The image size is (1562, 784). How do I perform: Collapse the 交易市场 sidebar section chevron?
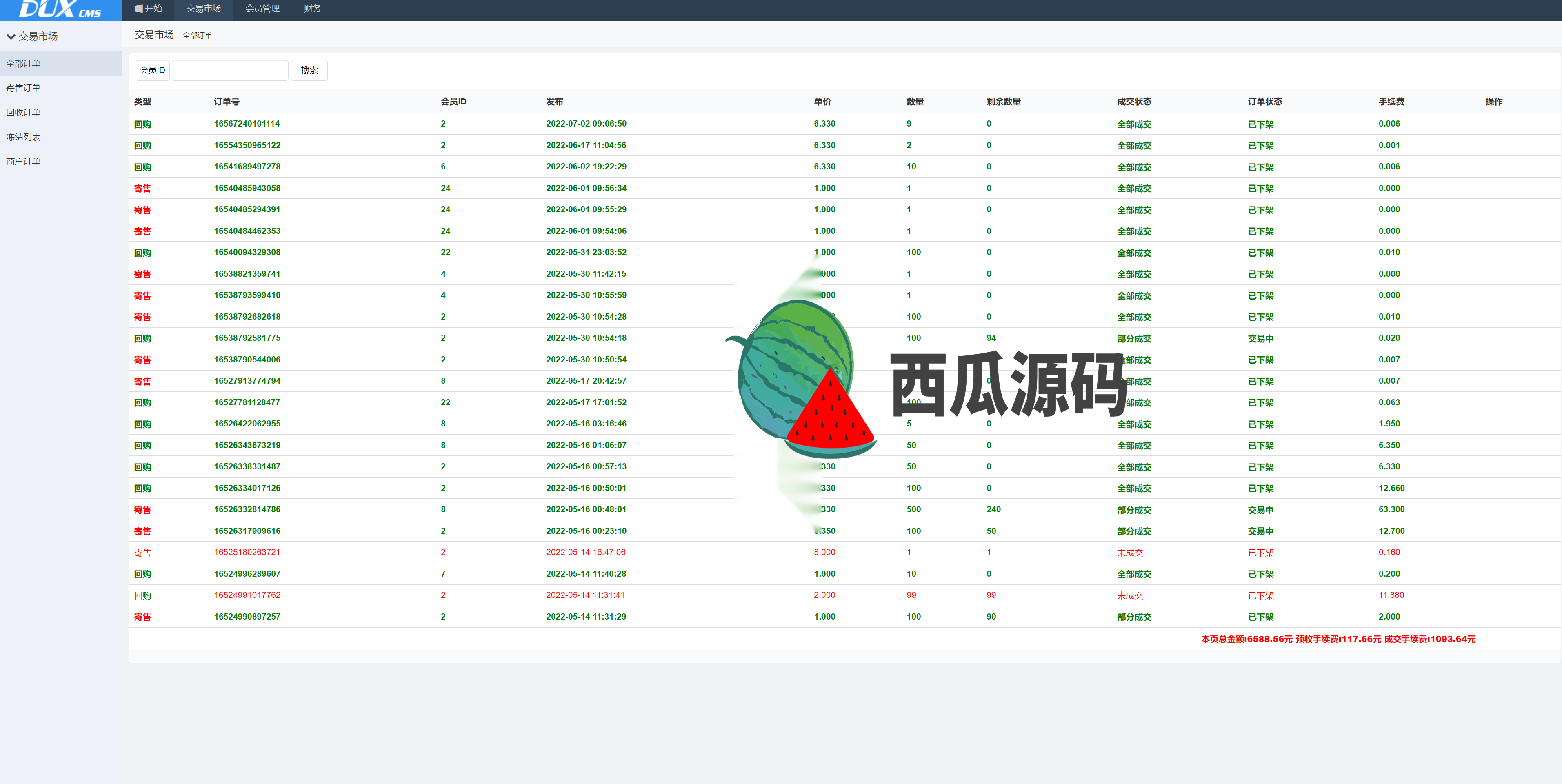[10, 36]
